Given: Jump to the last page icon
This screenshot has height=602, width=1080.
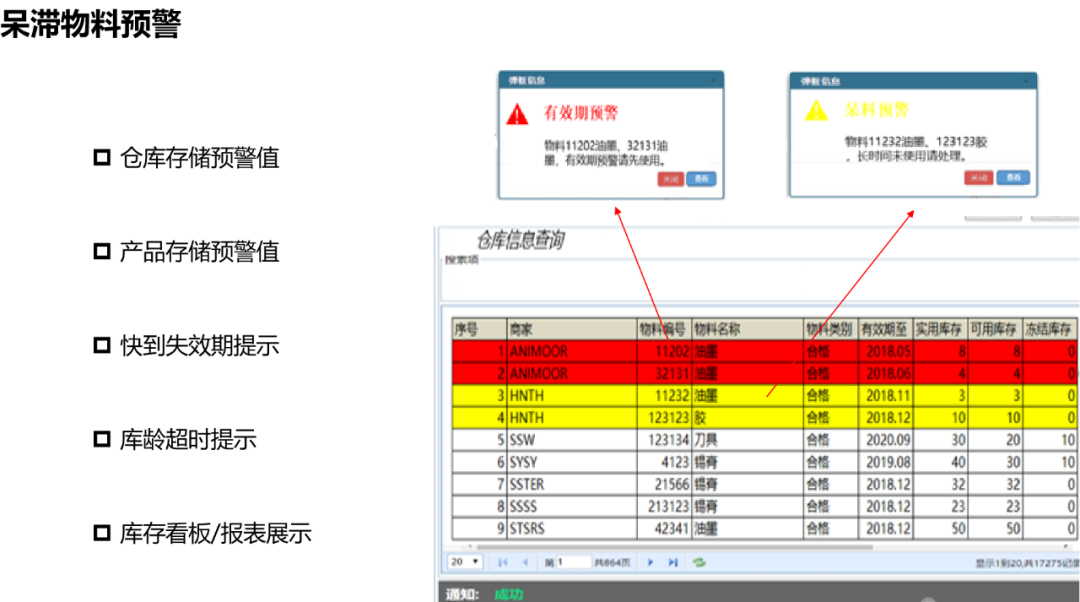Looking at the screenshot, I should 673,563.
